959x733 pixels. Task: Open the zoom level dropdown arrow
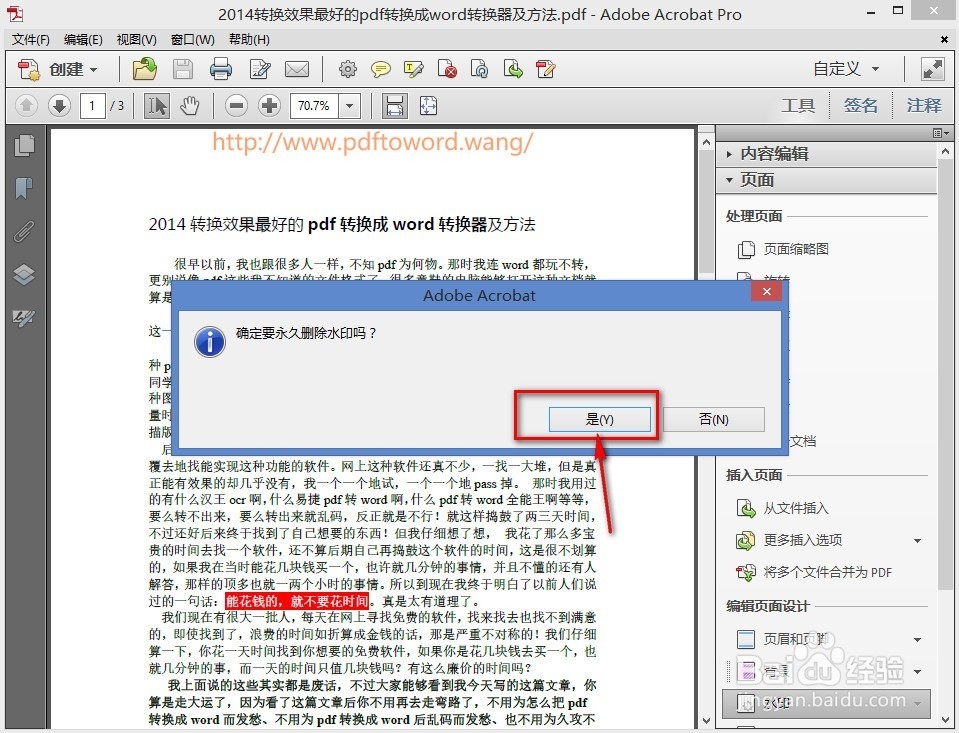coord(349,106)
